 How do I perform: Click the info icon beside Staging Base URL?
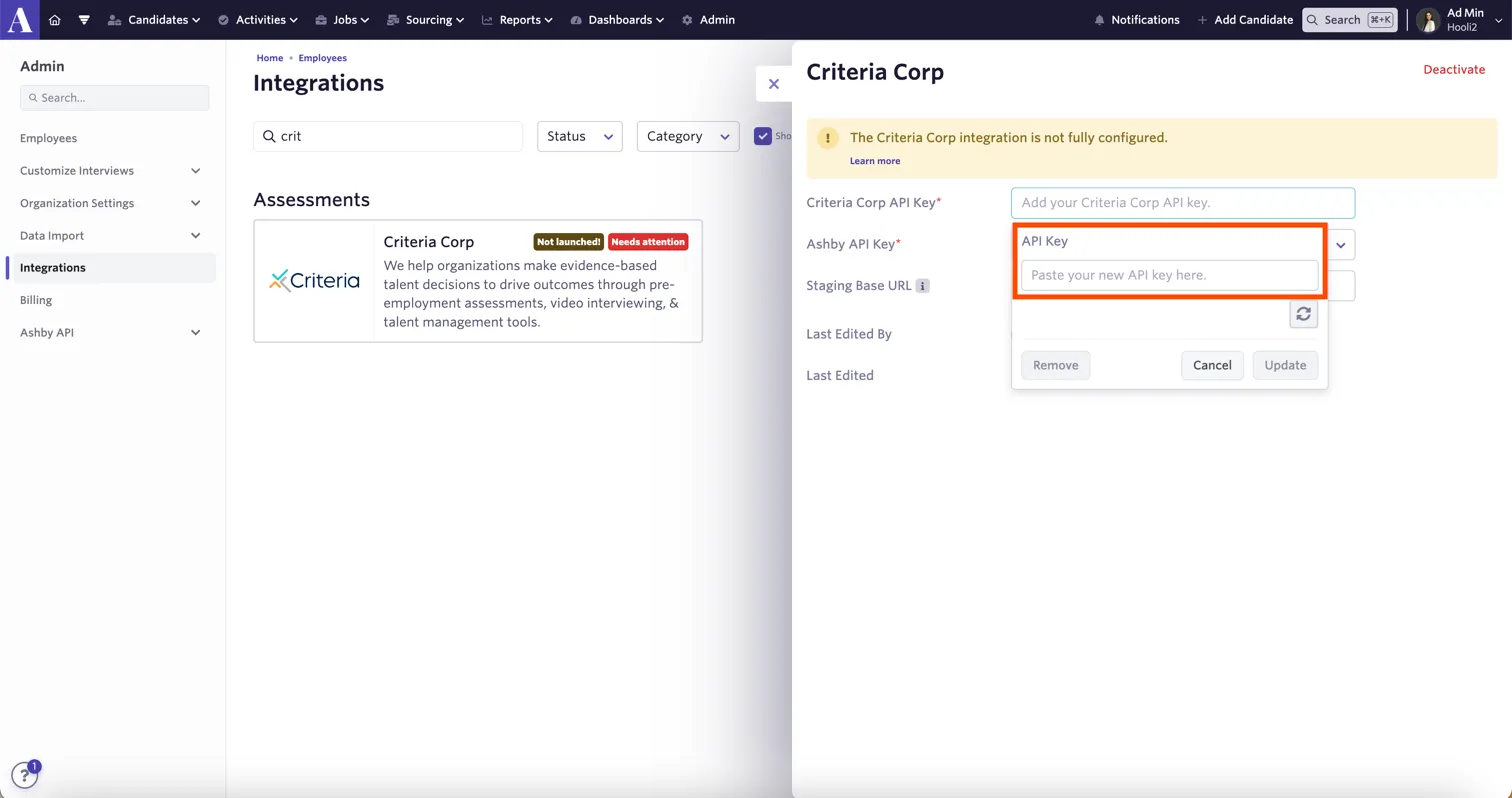pos(923,286)
